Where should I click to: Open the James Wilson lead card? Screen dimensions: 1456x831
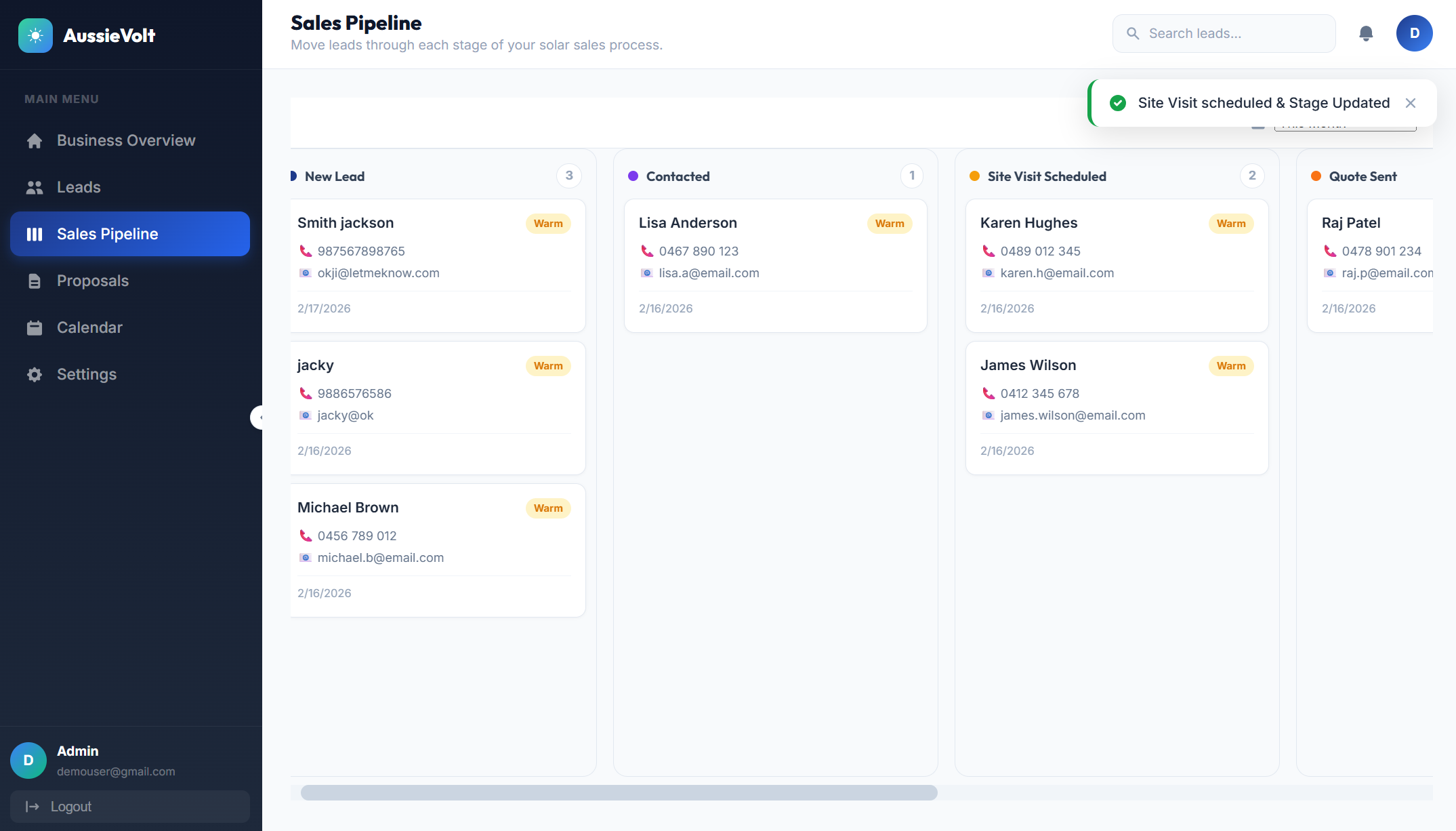(1117, 407)
